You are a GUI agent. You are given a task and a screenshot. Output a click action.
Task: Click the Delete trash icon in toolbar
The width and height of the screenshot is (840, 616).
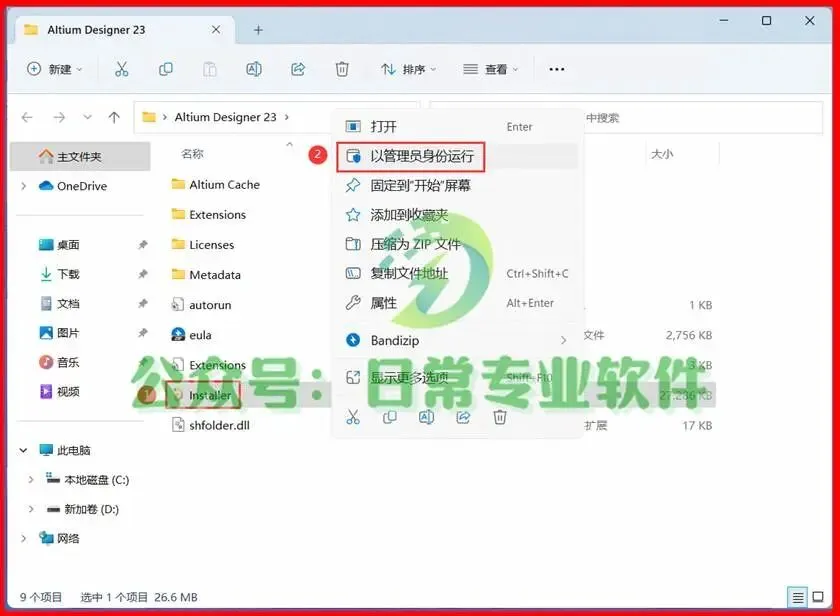click(x=342, y=69)
